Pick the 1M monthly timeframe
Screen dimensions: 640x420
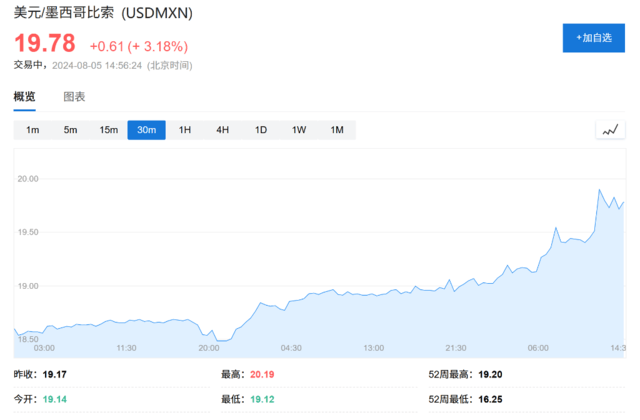(336, 130)
